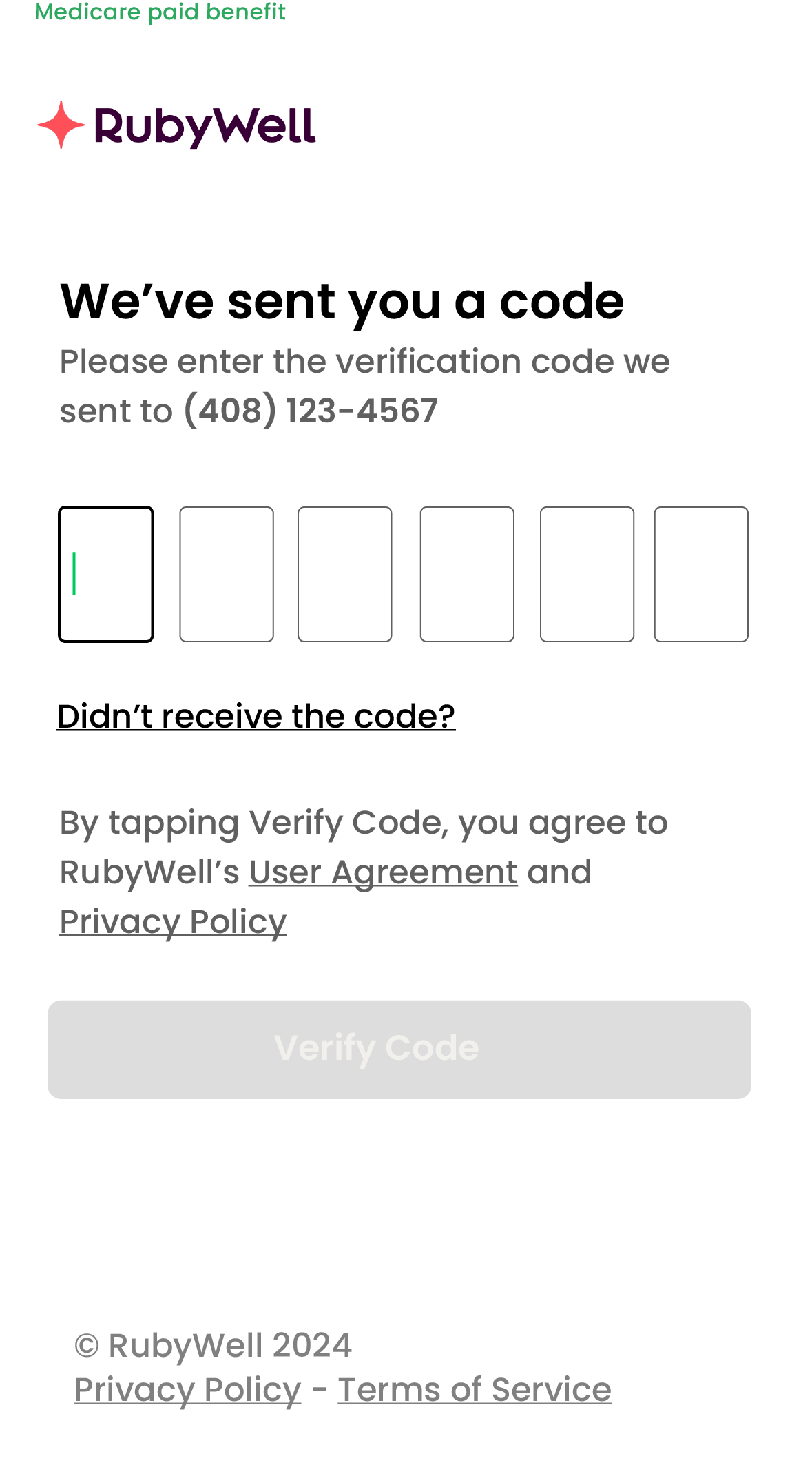
Task: Click the Medicare paid benefit text
Action: point(160,12)
